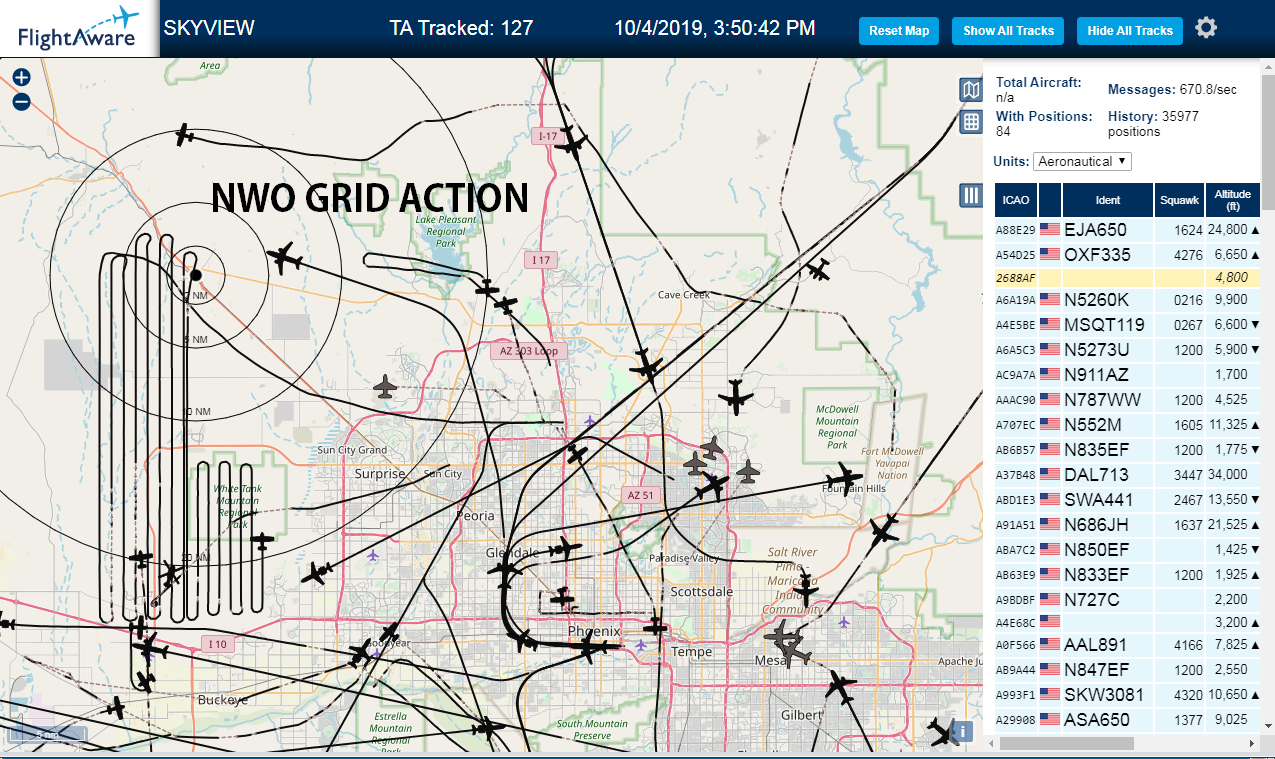
Task: Select the aircraft beside White Tank Mountain park
Action: pyautogui.click(x=262, y=541)
